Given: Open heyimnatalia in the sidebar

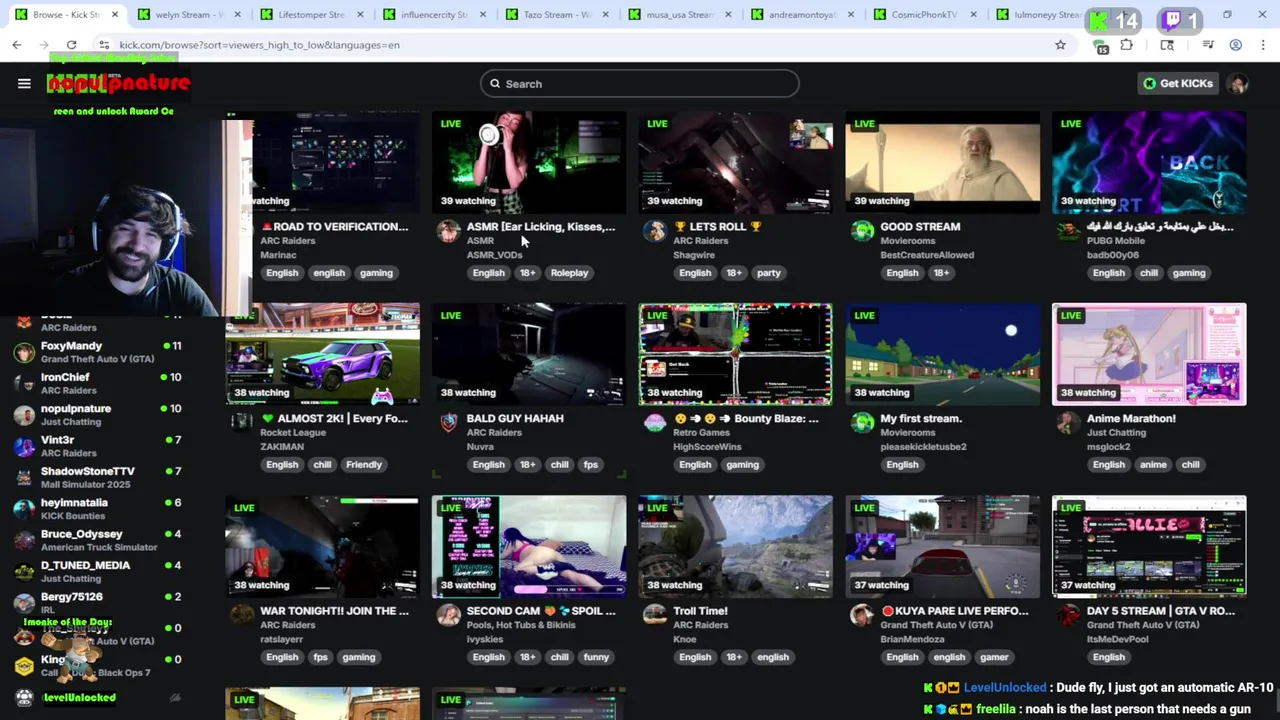Looking at the screenshot, I should [x=98, y=509].
